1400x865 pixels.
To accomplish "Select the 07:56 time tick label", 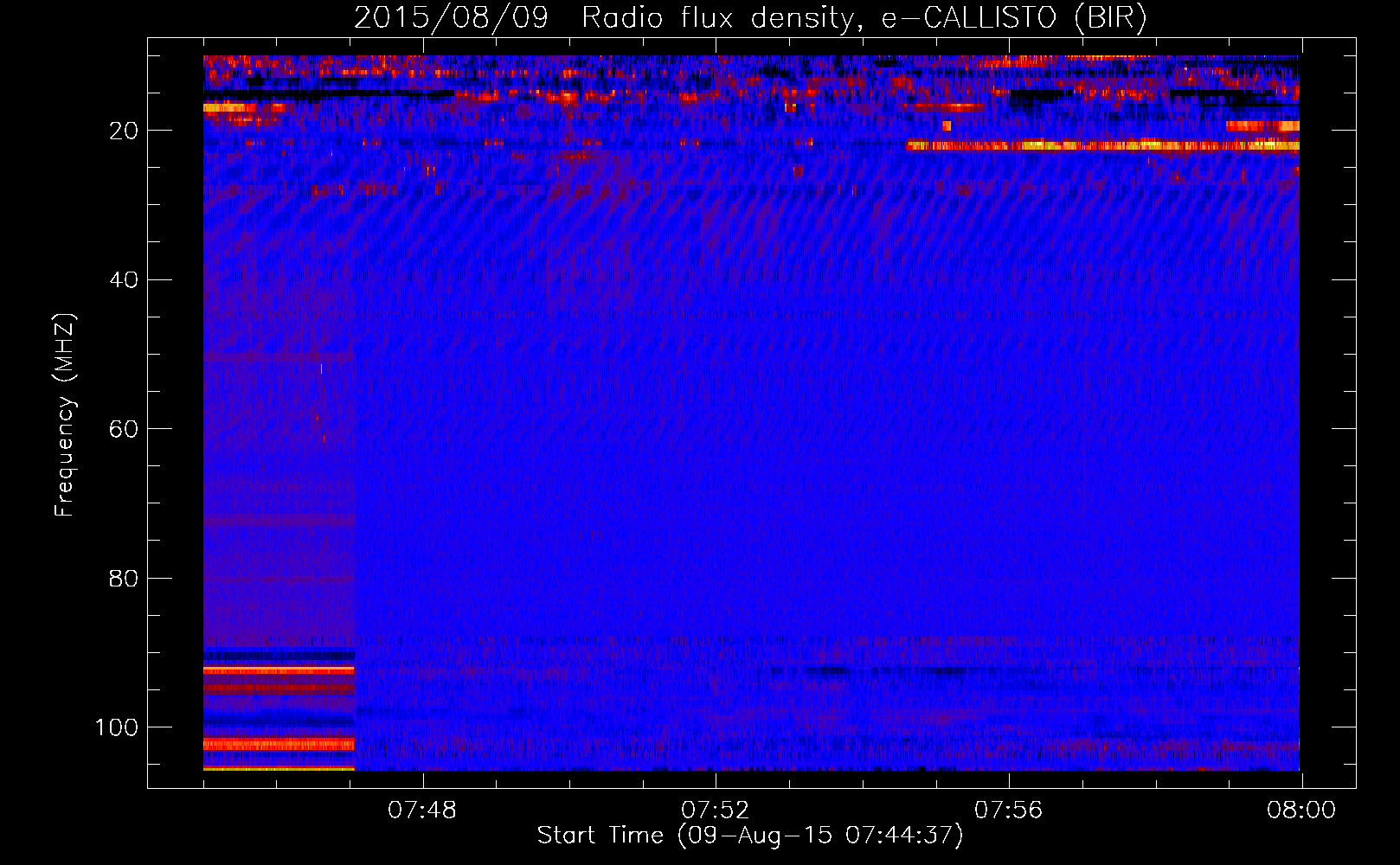I will 1009,811.
